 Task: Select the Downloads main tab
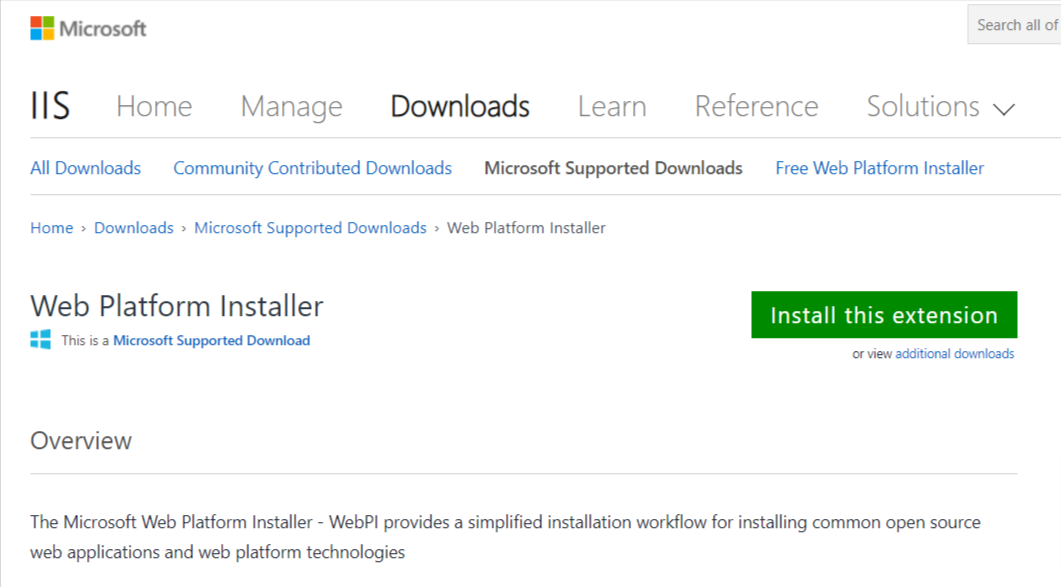[x=460, y=106]
